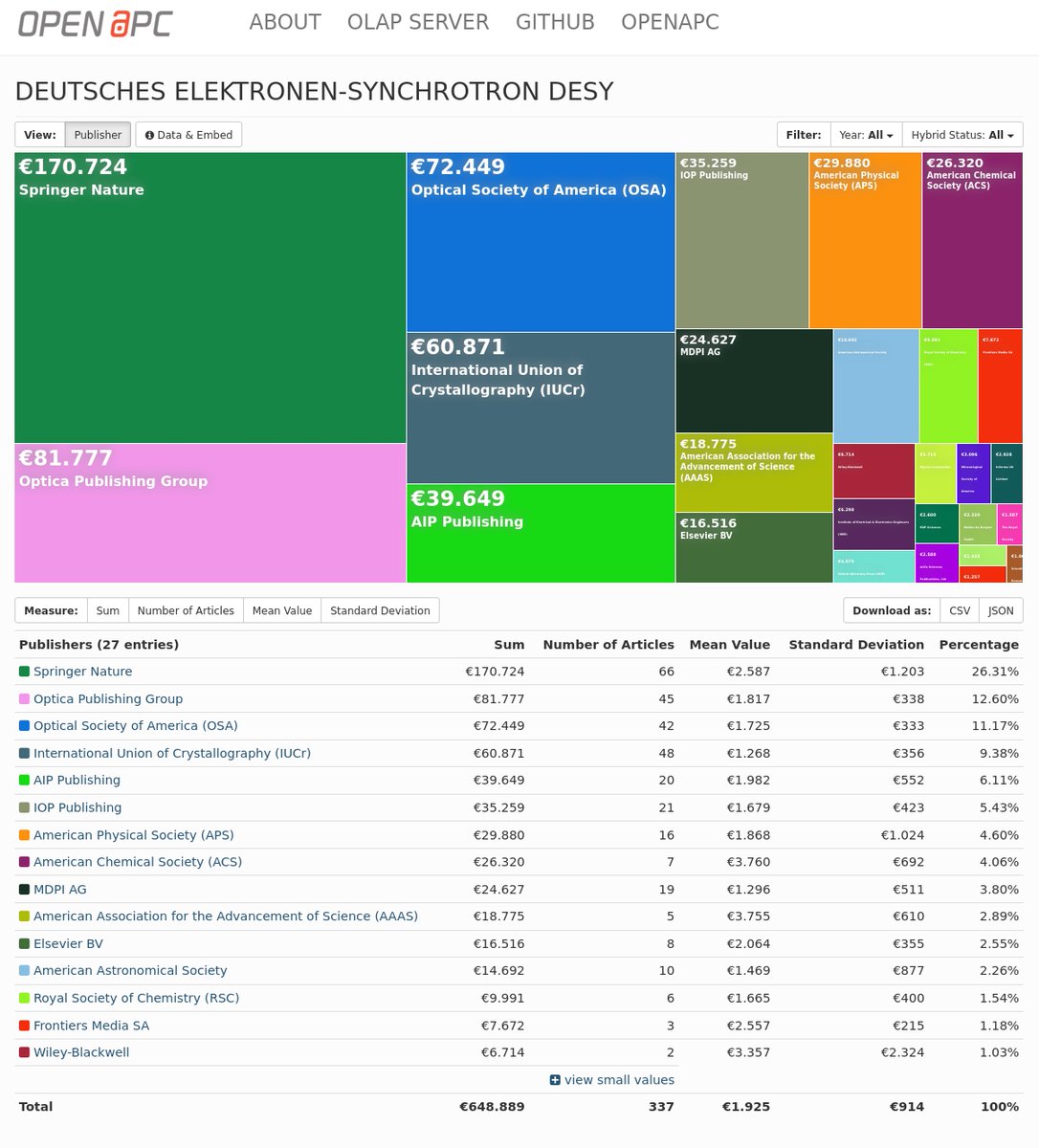Image resolution: width=1039 pixels, height=1148 pixels.
Task: Select the €29.880 American Physical Society tile
Action: coord(866,240)
